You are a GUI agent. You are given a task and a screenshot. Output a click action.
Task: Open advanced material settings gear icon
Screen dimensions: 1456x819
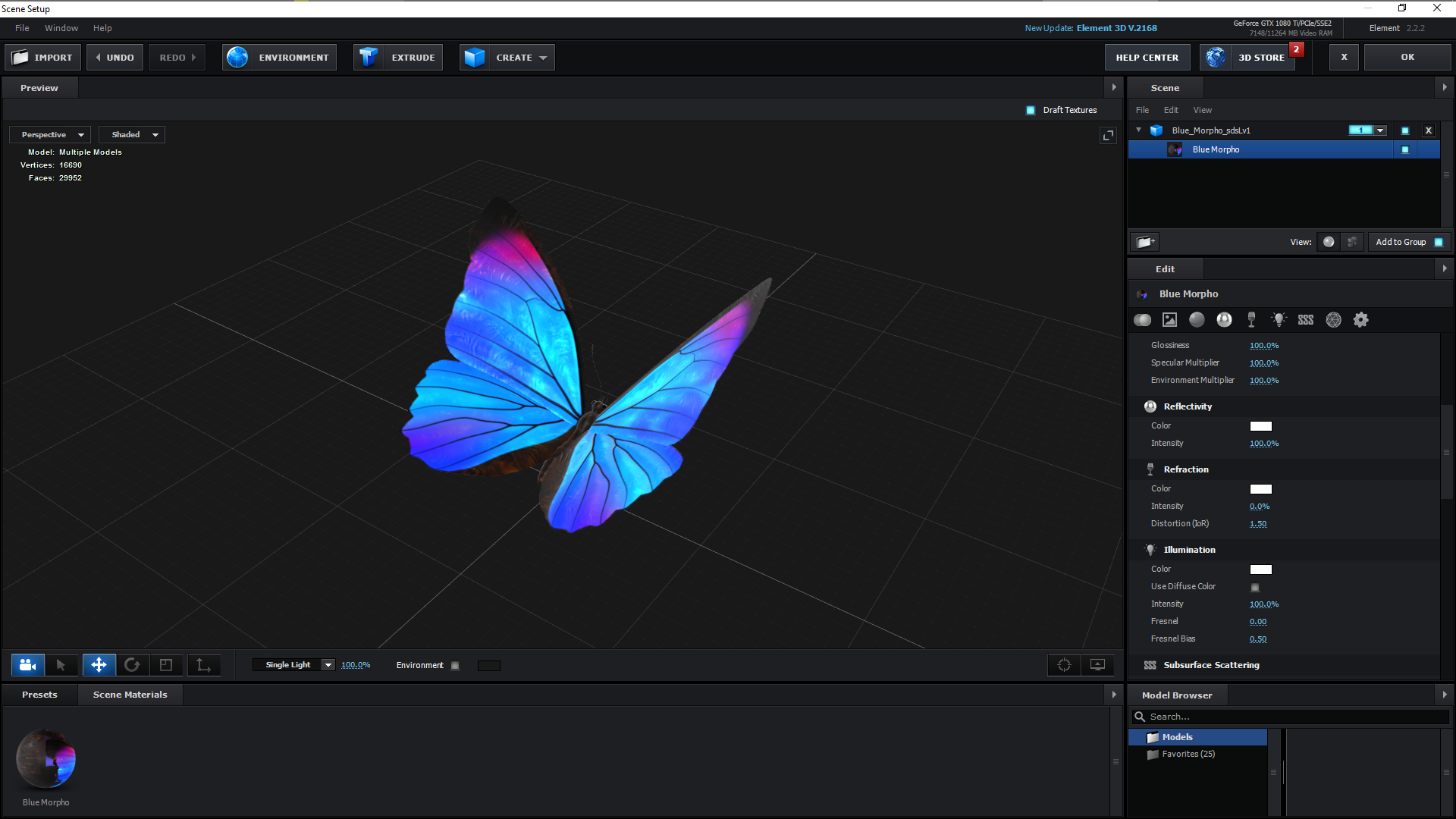(1361, 320)
